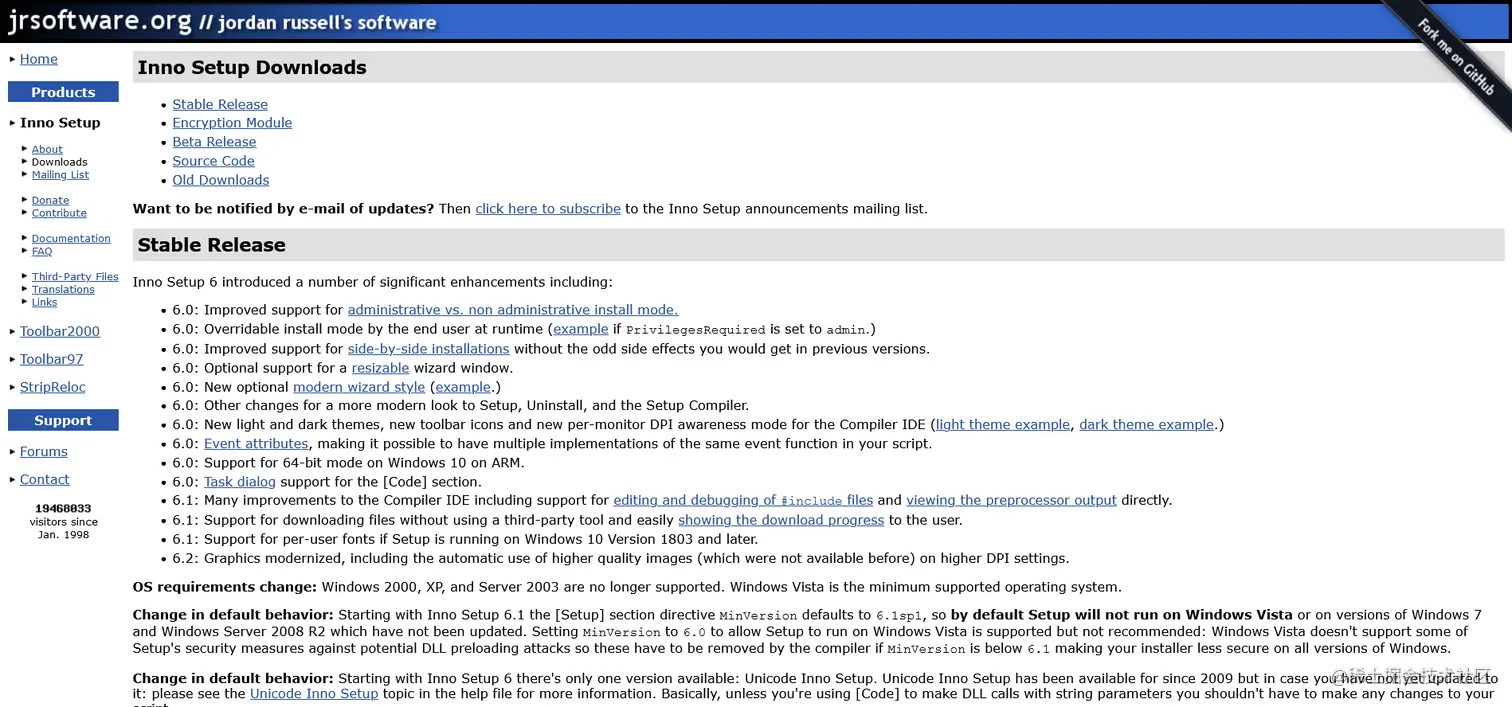The image size is (1512, 707).
Task: Open side-by-side installations link
Action: click(x=429, y=349)
